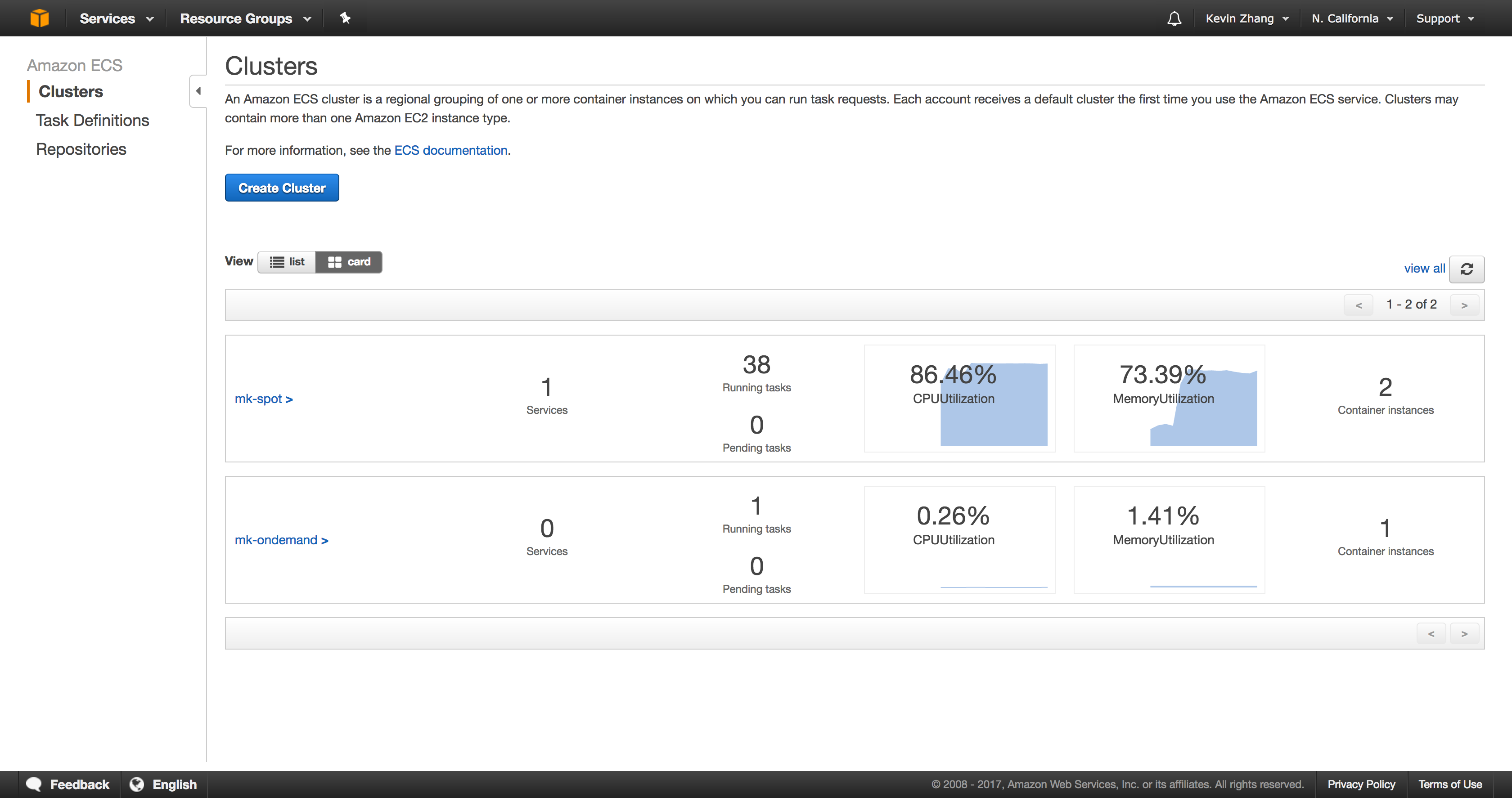Click the globe language icon
This screenshot has height=798, width=1512.
(x=137, y=785)
